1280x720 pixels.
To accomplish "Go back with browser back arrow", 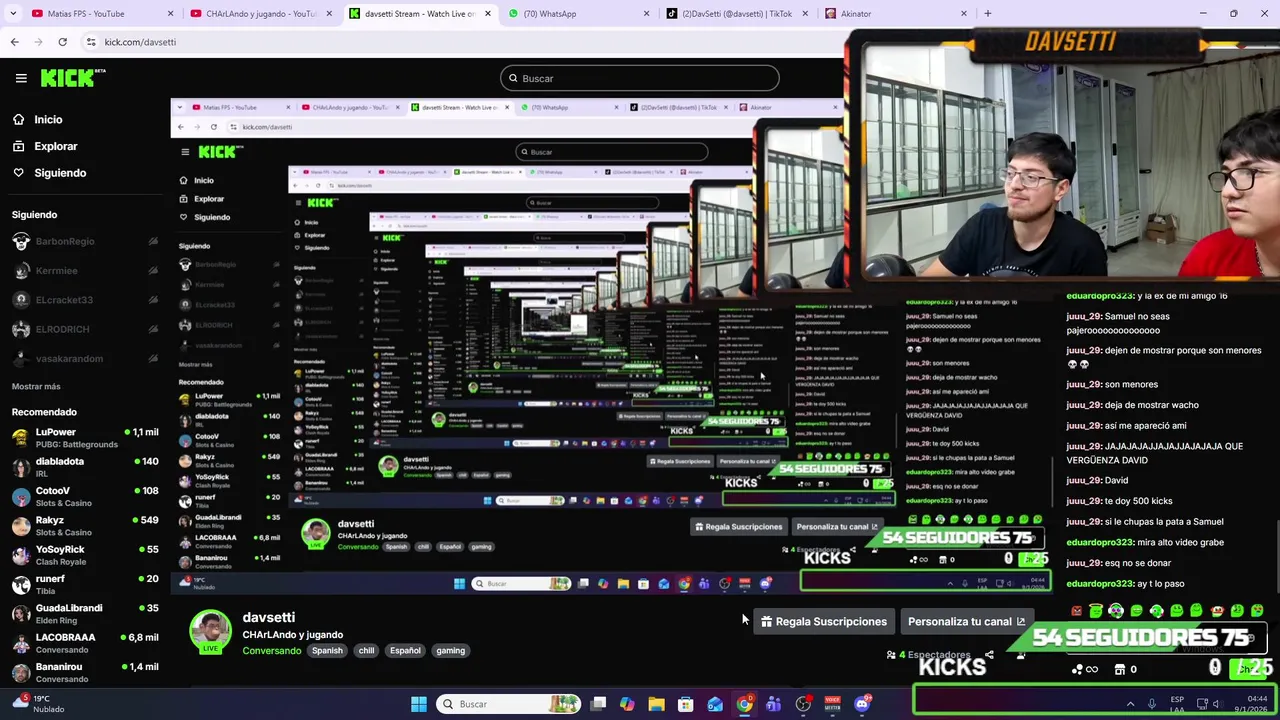I will click(x=14, y=42).
